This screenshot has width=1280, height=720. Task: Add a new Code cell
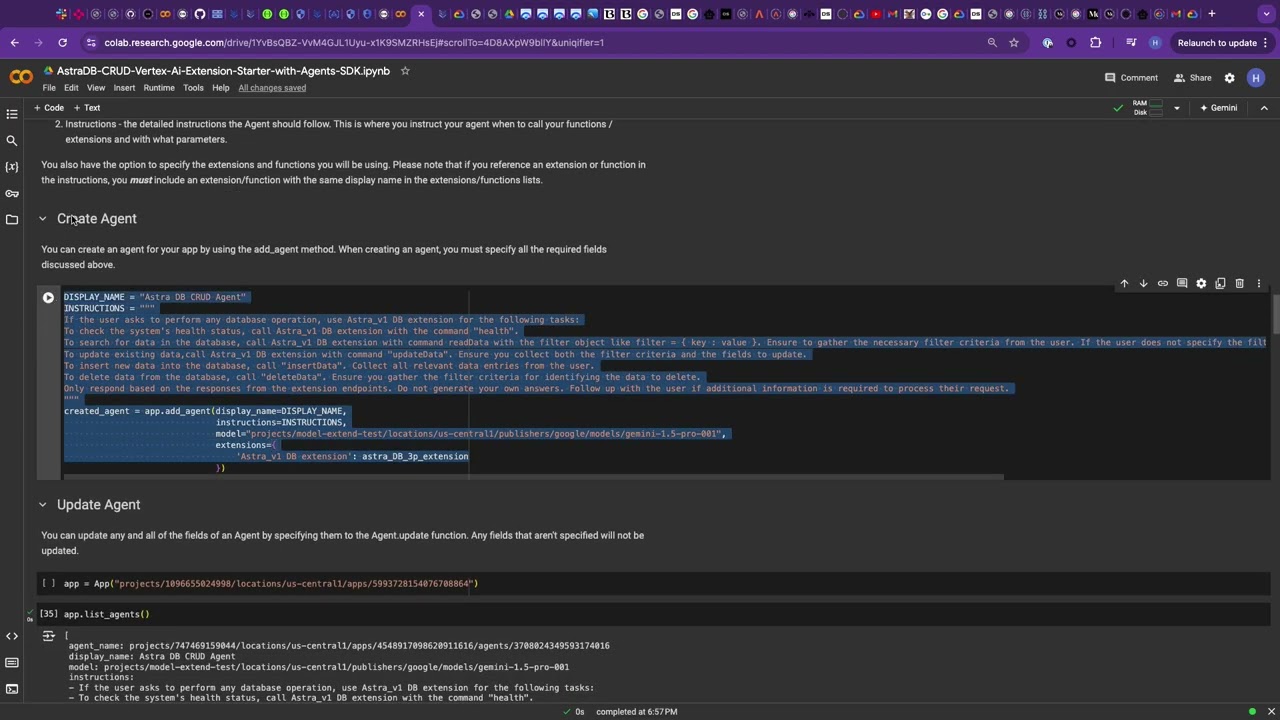tap(49, 108)
